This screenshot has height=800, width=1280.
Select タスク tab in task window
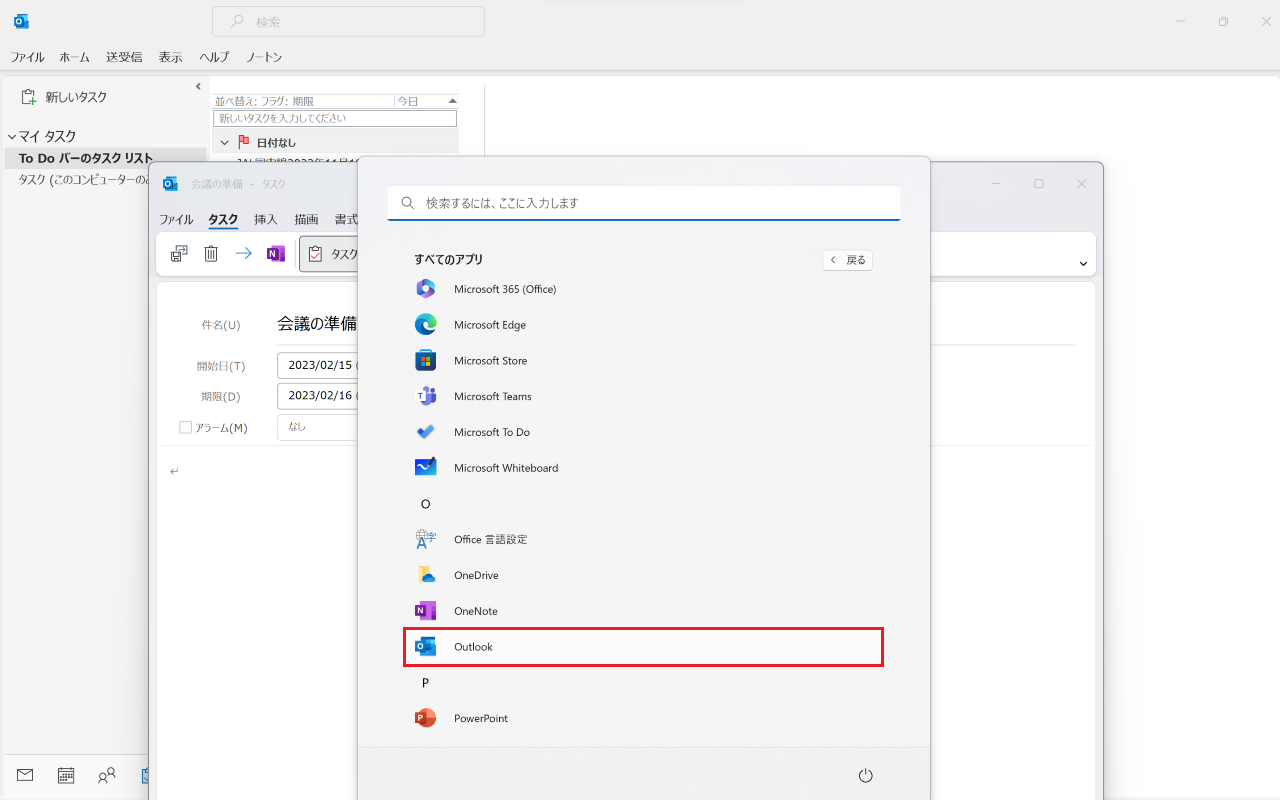click(223, 219)
